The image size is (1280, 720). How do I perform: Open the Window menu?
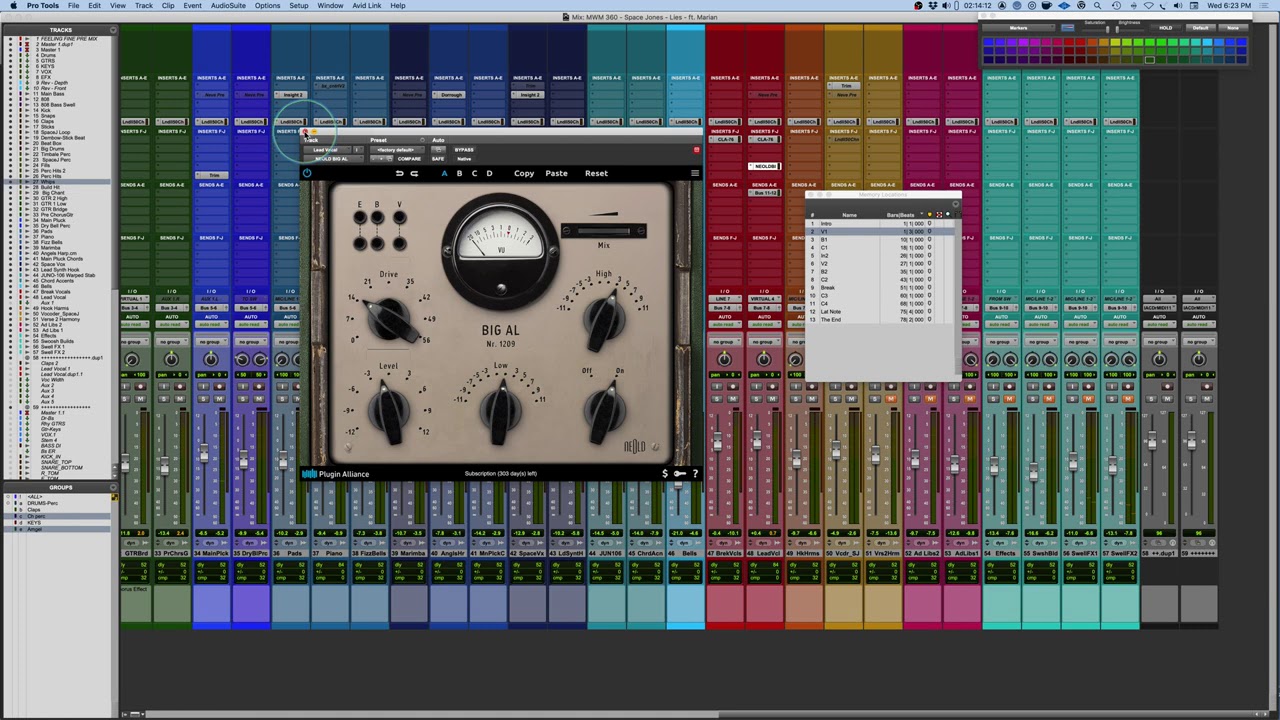(330, 6)
